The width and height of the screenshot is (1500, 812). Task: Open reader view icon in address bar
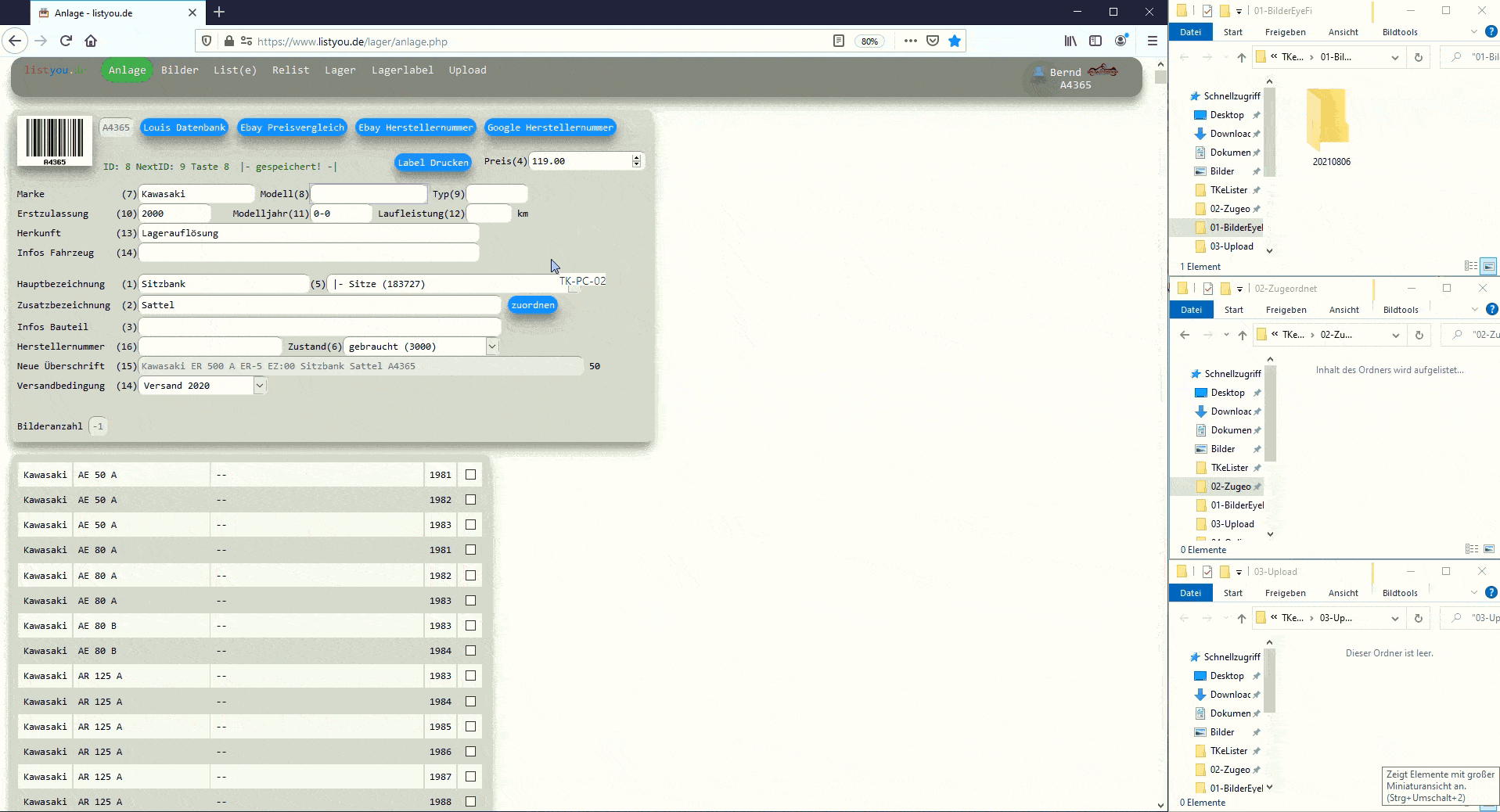tap(839, 41)
